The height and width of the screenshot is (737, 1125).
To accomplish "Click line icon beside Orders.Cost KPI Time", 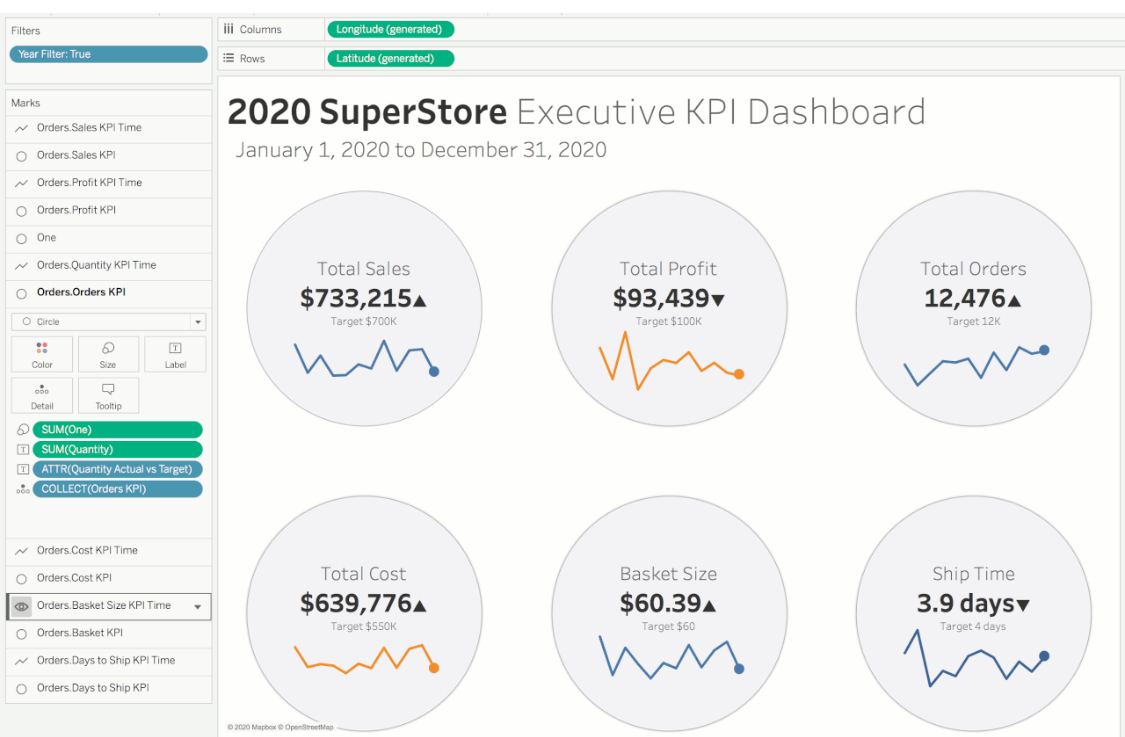I will click(22, 550).
